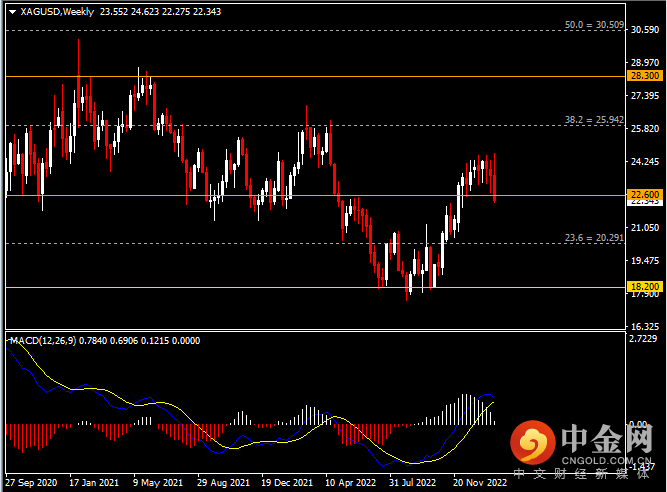Click the 29 Aug 2021 date label
667x492 pixels.
222,480
